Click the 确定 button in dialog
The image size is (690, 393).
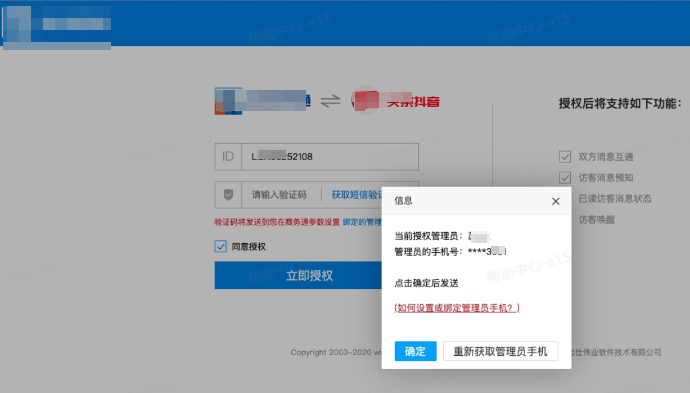point(415,351)
